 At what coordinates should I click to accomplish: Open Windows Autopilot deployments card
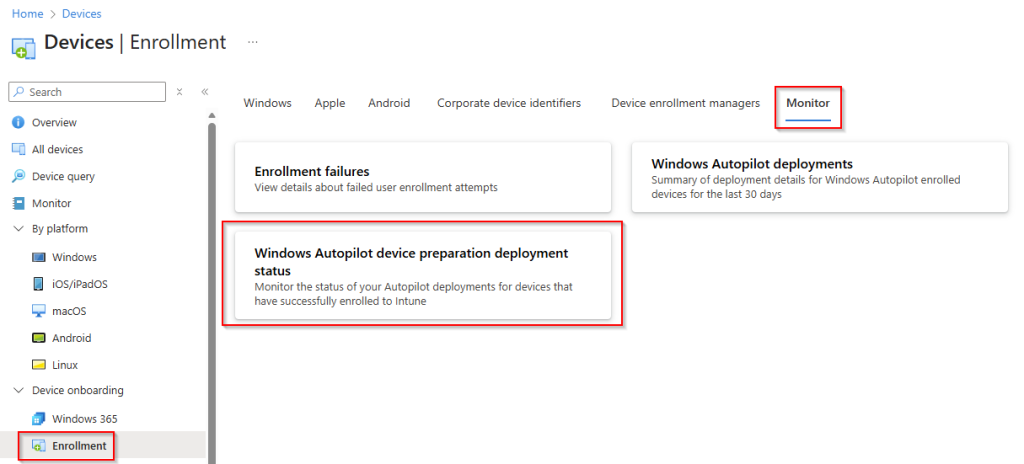818,177
